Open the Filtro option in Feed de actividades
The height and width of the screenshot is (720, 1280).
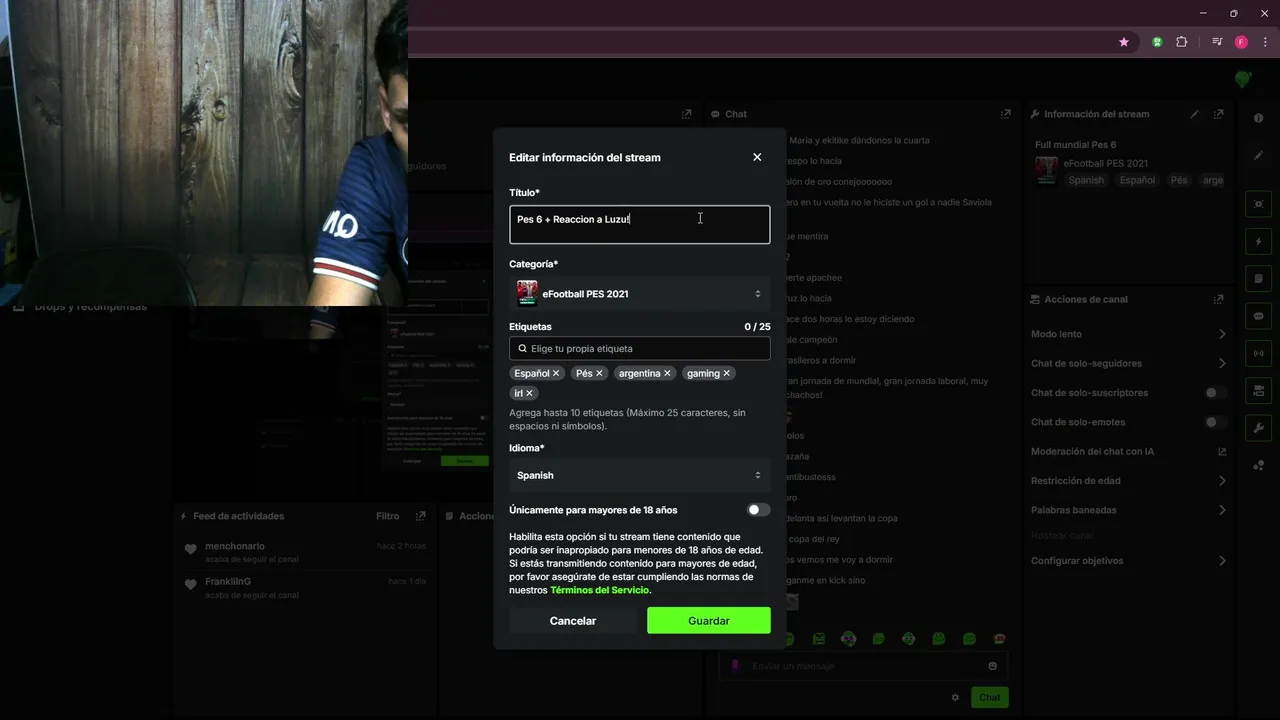click(x=387, y=516)
